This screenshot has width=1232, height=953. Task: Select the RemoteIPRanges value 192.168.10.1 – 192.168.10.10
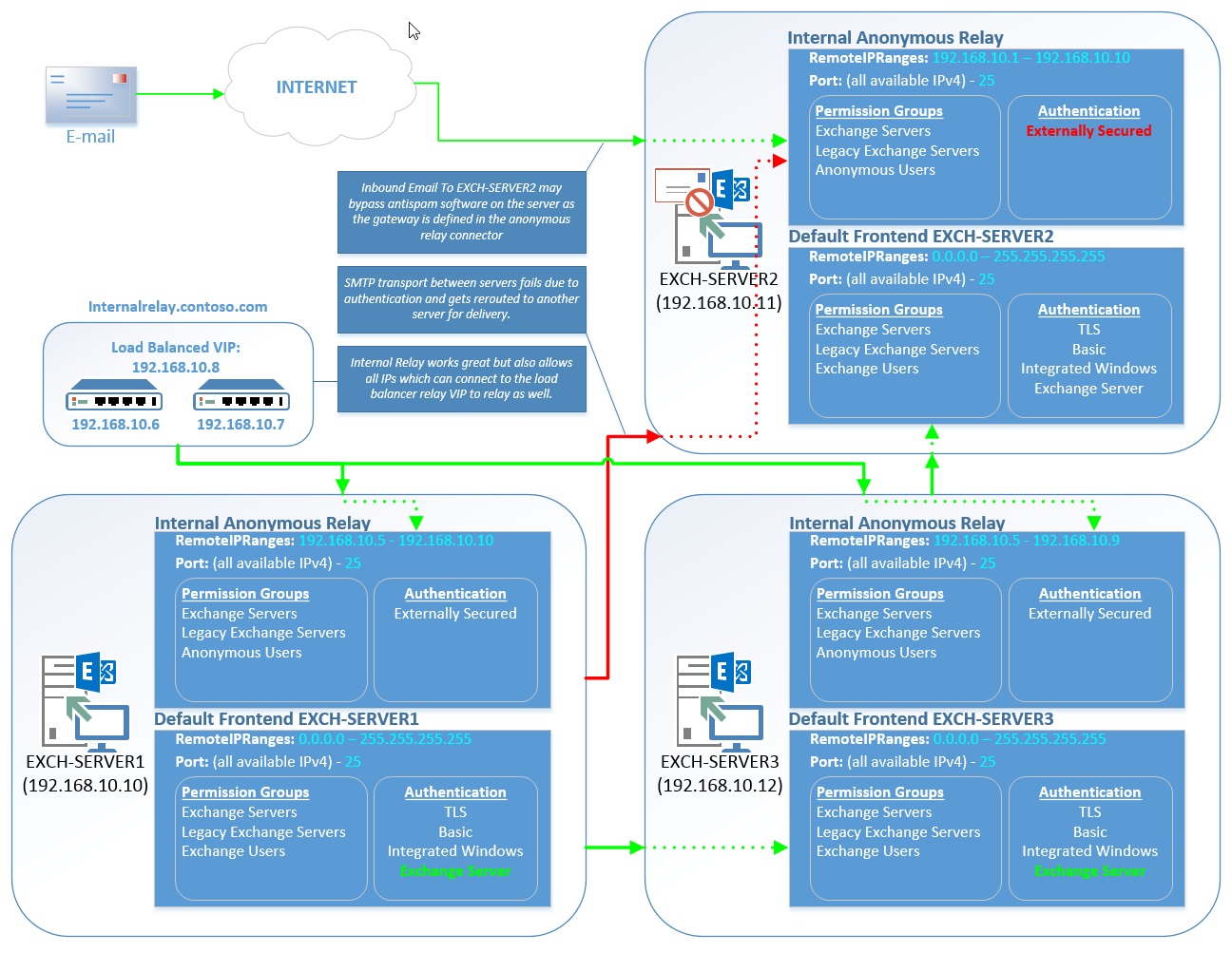[1030, 57]
